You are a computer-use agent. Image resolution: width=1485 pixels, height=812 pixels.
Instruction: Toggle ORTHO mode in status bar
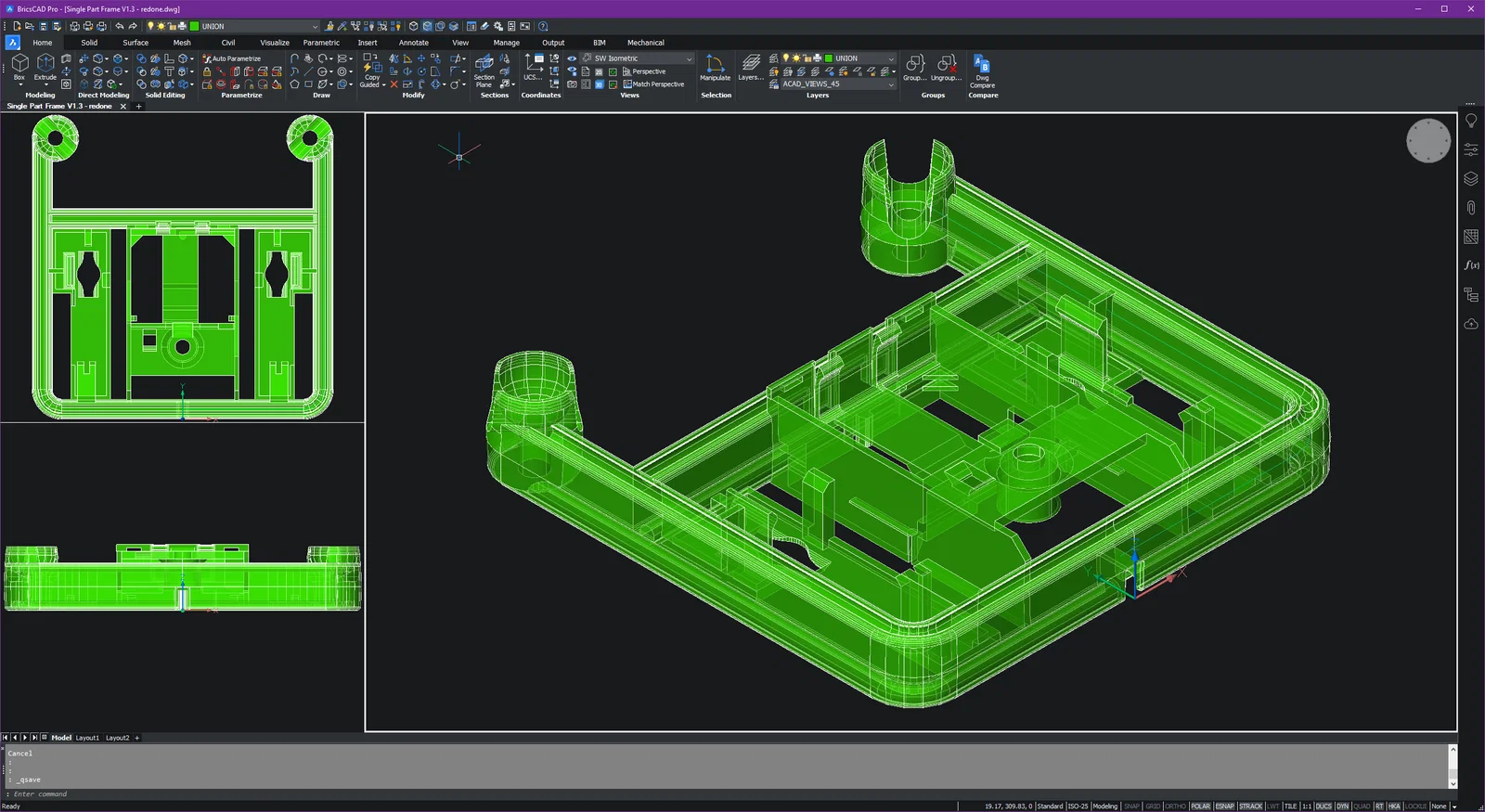coord(1175,806)
